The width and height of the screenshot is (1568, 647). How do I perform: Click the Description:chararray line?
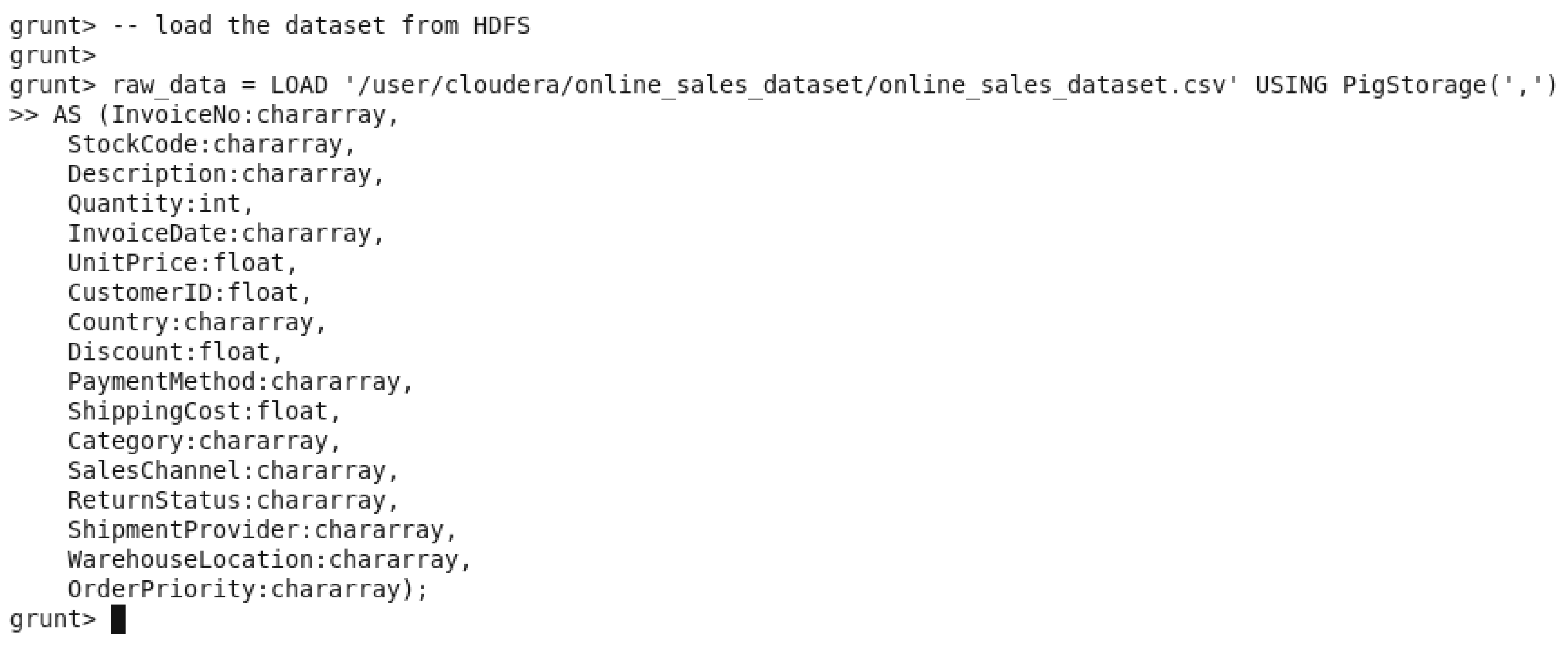click(x=225, y=174)
